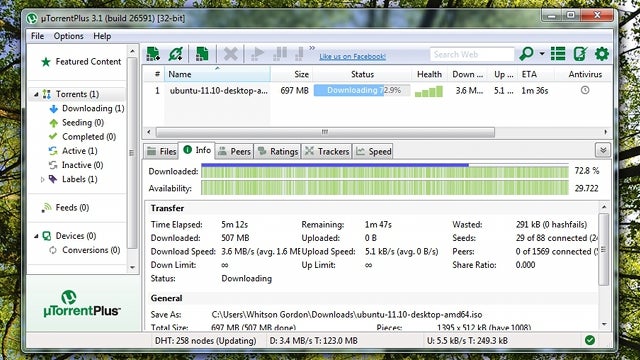Click the antivirus status icon for ubuntu

585,90
